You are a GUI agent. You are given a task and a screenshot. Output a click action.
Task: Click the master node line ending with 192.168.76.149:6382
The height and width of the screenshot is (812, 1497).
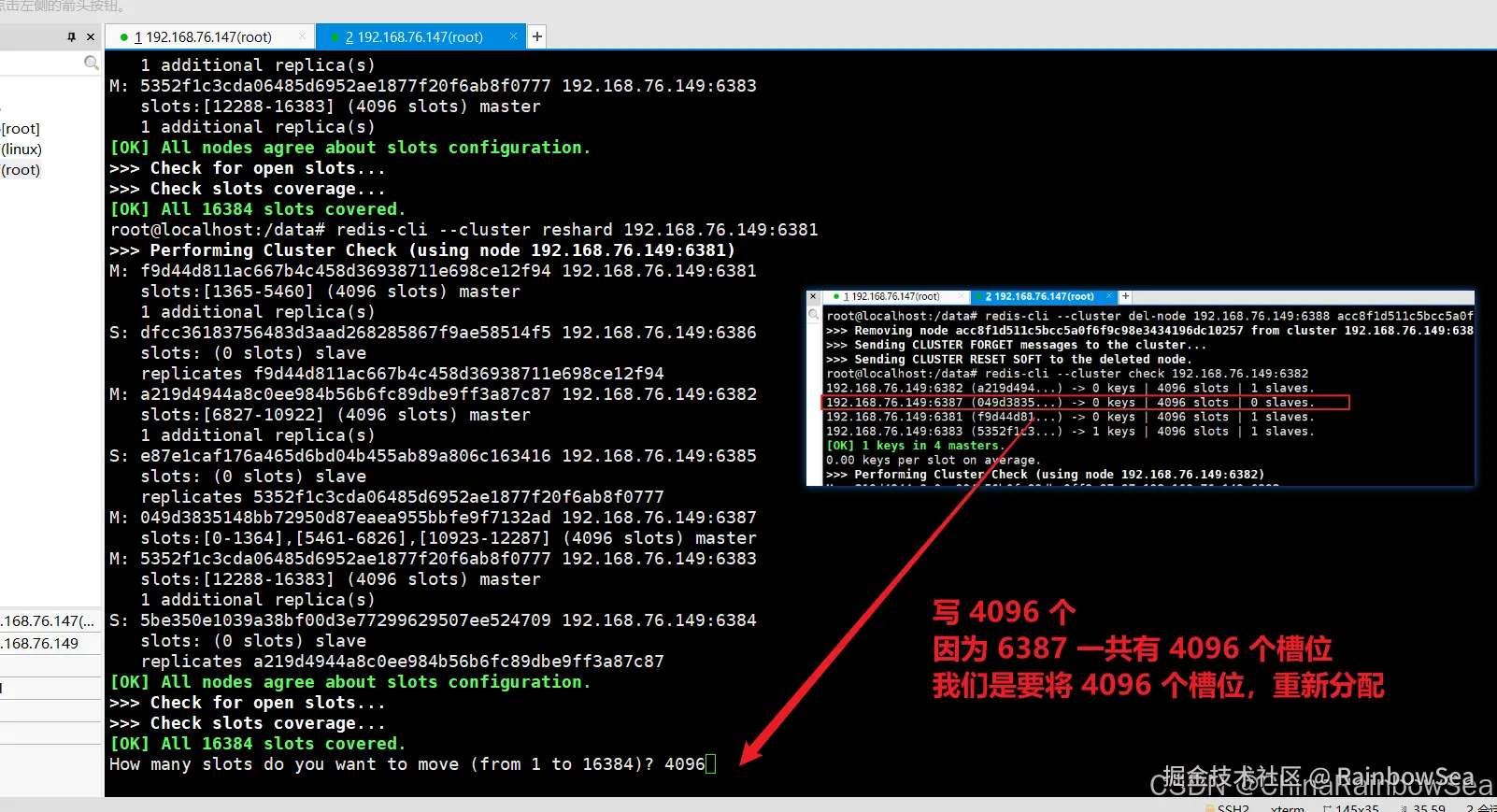pos(433,394)
